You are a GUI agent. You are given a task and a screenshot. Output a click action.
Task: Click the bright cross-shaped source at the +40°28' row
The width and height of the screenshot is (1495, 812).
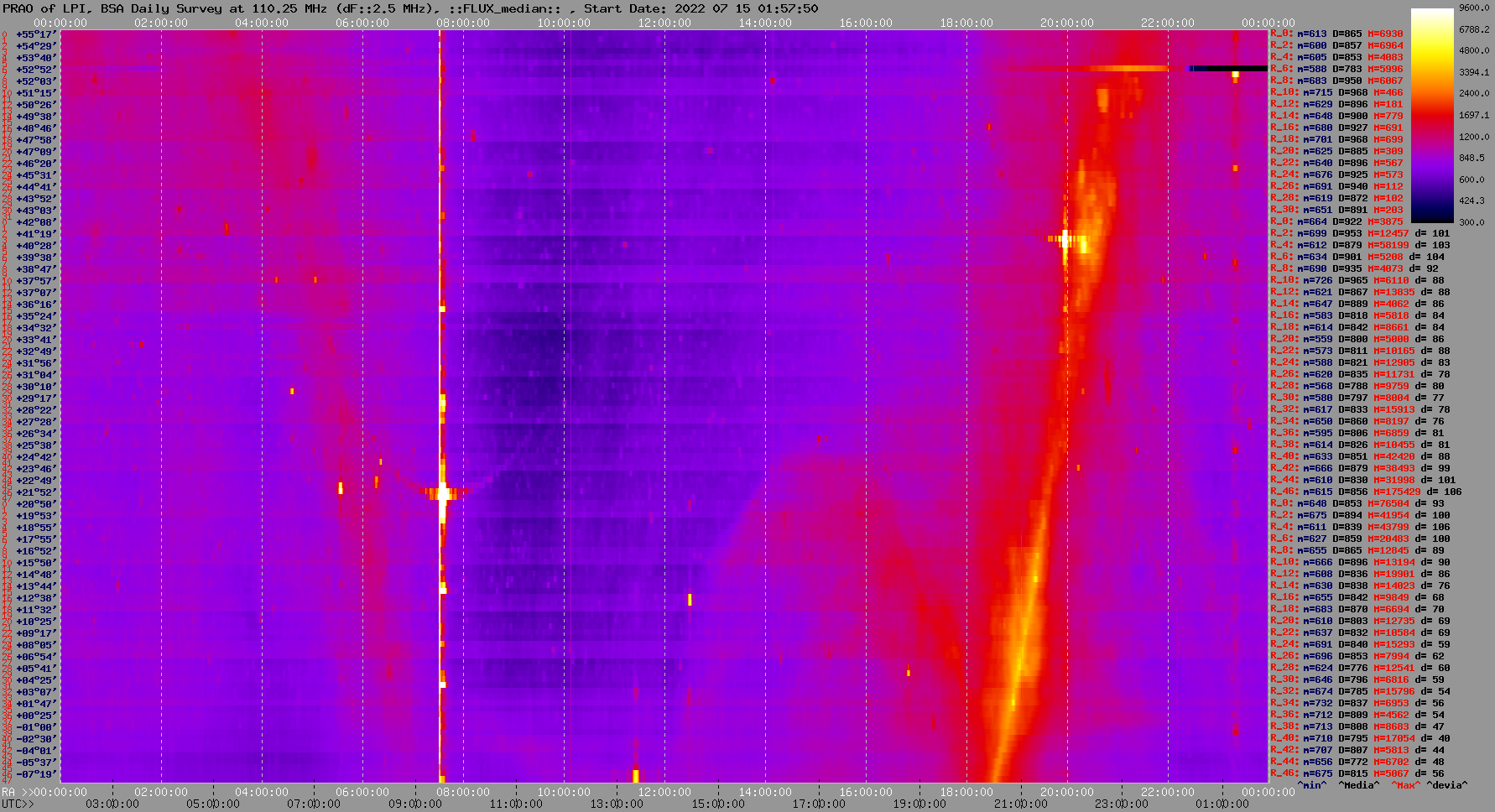click(x=1065, y=239)
